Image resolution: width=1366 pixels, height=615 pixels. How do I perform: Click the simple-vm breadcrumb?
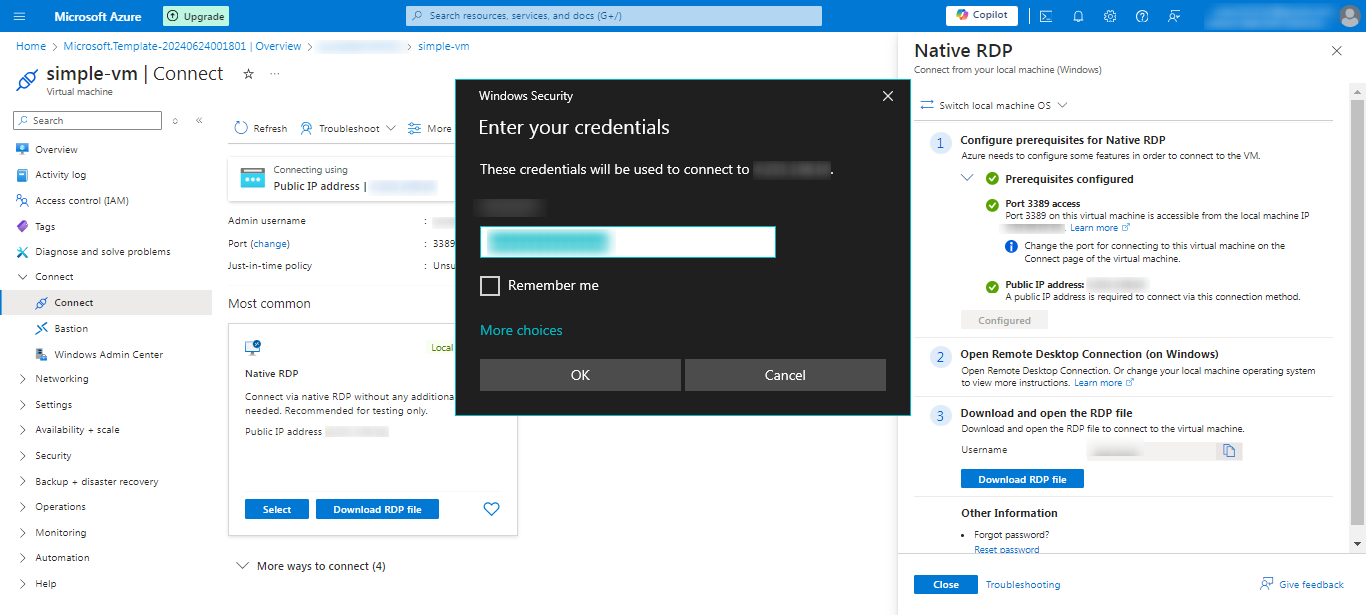tap(443, 46)
